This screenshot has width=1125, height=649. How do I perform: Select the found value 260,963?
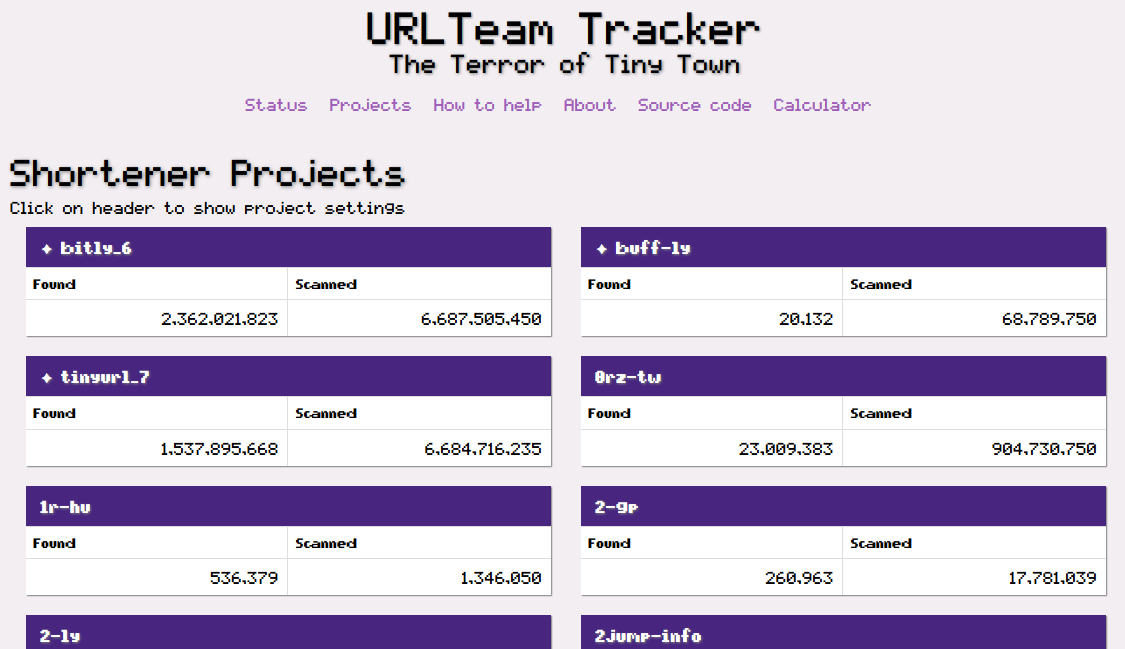[x=799, y=578]
